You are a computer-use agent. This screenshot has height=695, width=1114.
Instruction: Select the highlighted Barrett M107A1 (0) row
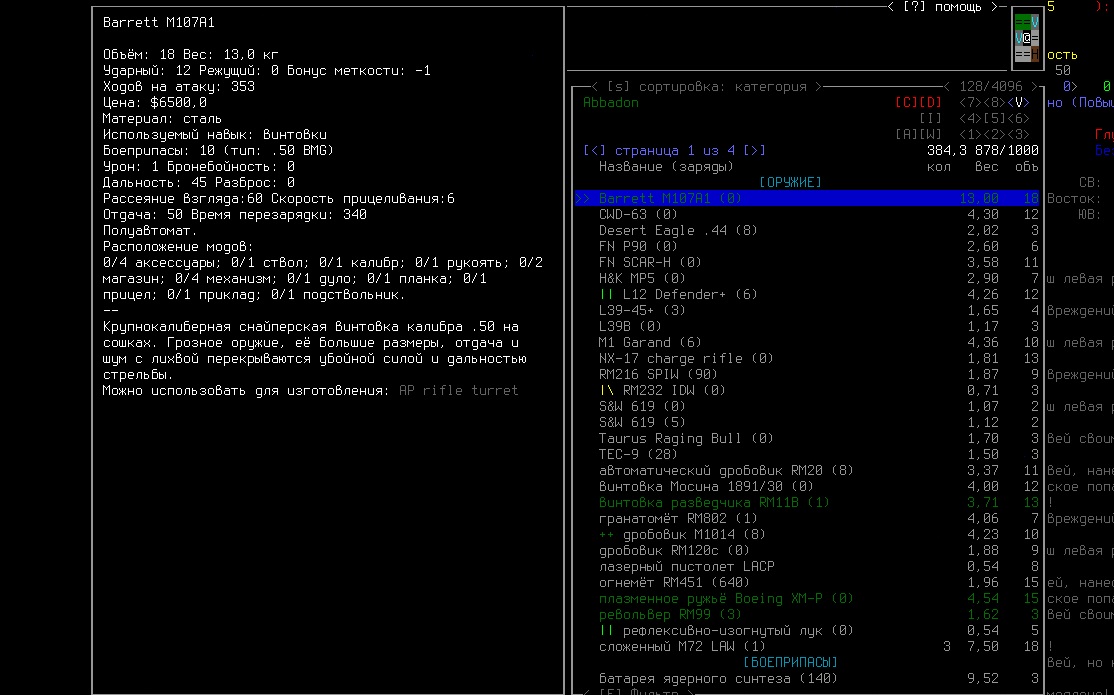pos(807,198)
